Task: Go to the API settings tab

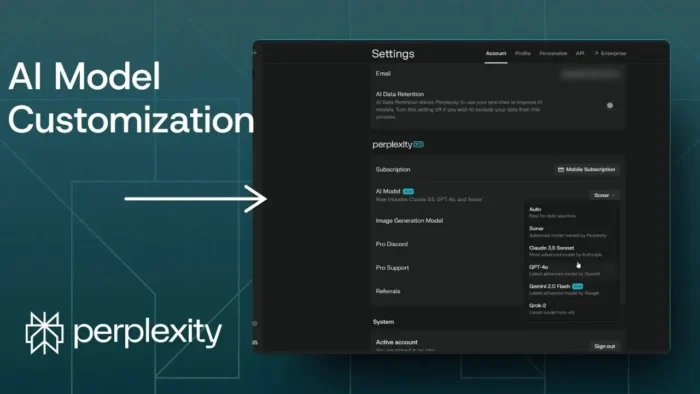Action: tap(580, 54)
